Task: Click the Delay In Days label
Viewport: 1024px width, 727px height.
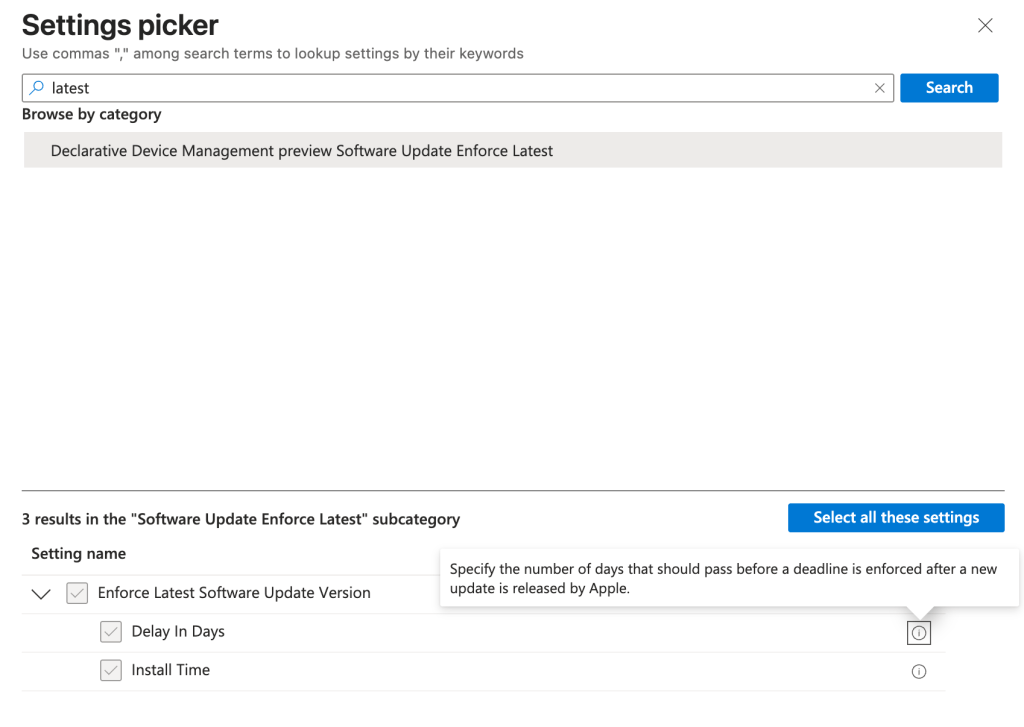Action: point(178,632)
